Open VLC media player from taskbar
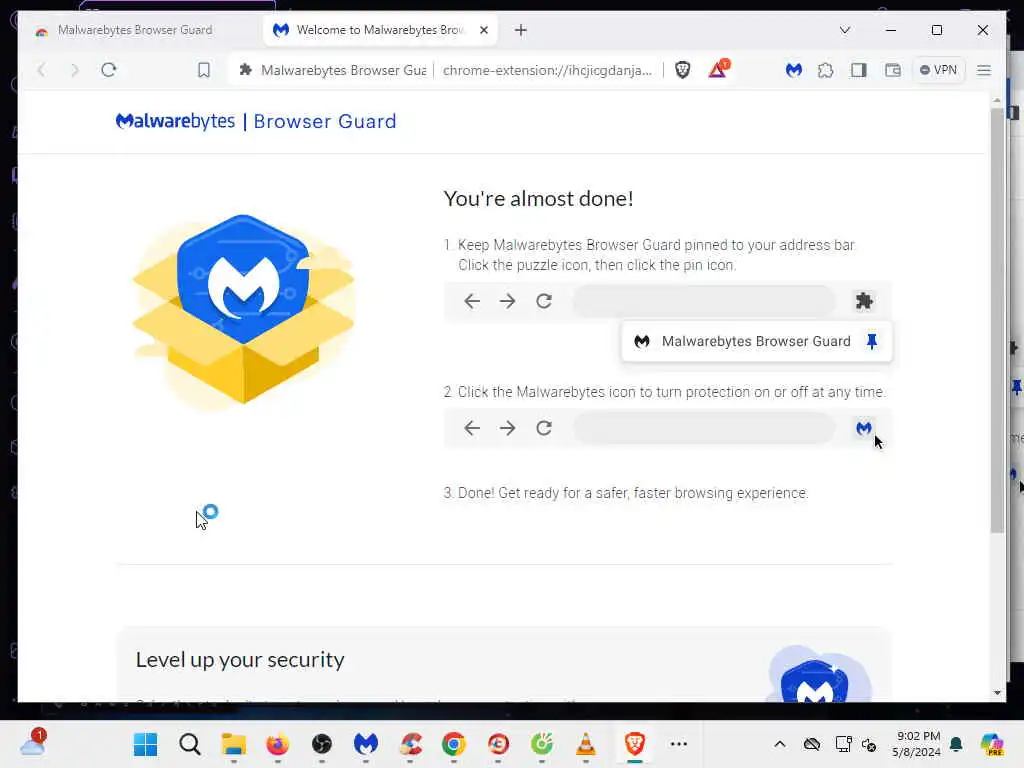Screen dimensions: 1024x768 [586, 744]
